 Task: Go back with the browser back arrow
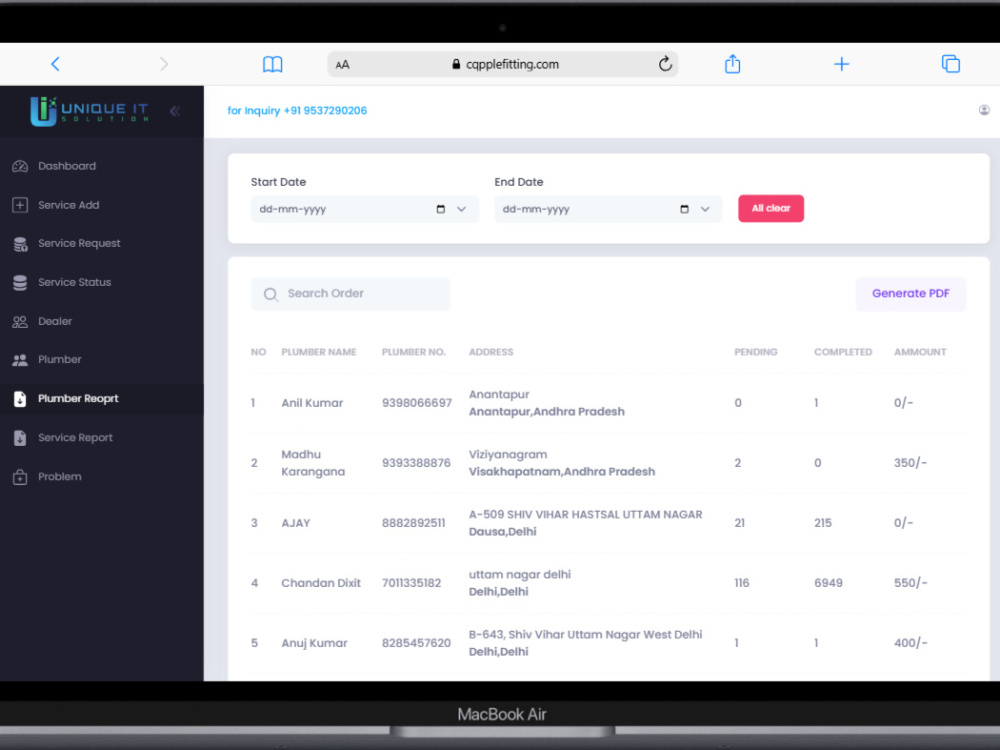55,64
